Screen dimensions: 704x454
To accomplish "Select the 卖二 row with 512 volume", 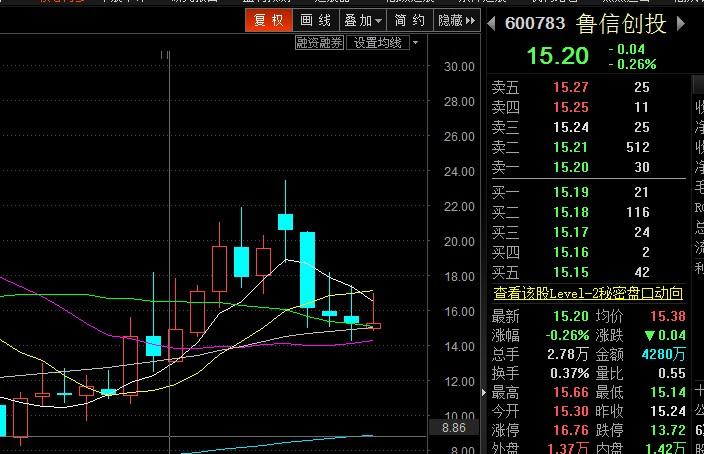I will (570, 147).
